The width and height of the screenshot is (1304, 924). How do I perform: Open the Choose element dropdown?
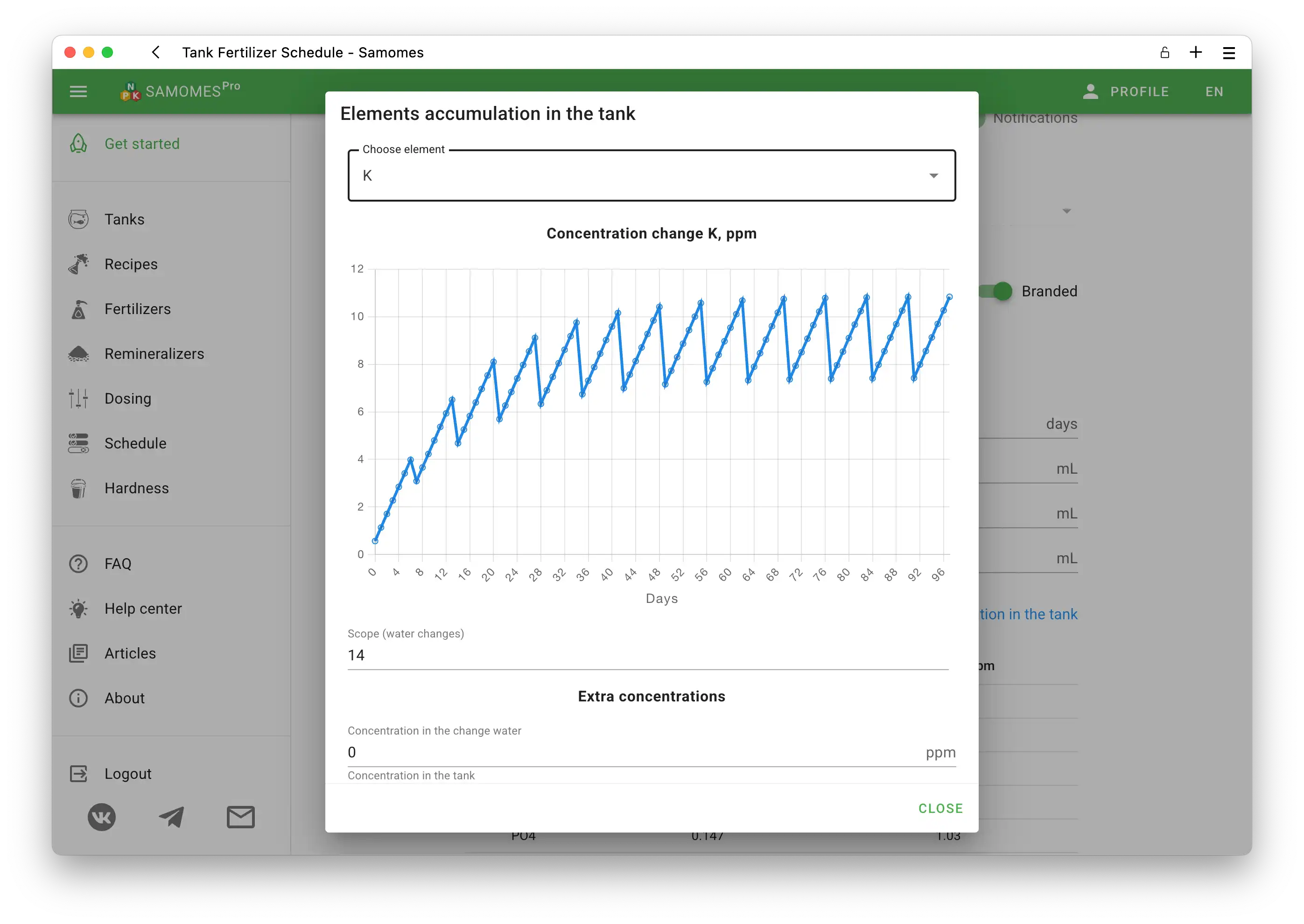pyautogui.click(x=652, y=176)
